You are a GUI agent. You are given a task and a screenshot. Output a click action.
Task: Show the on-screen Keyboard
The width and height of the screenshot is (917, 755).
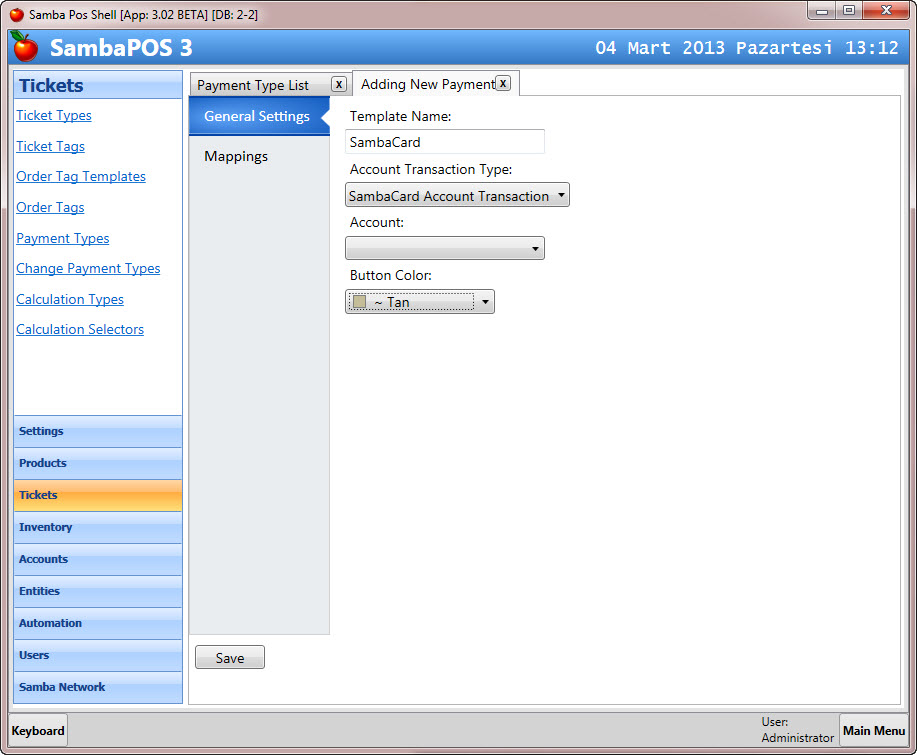38,731
